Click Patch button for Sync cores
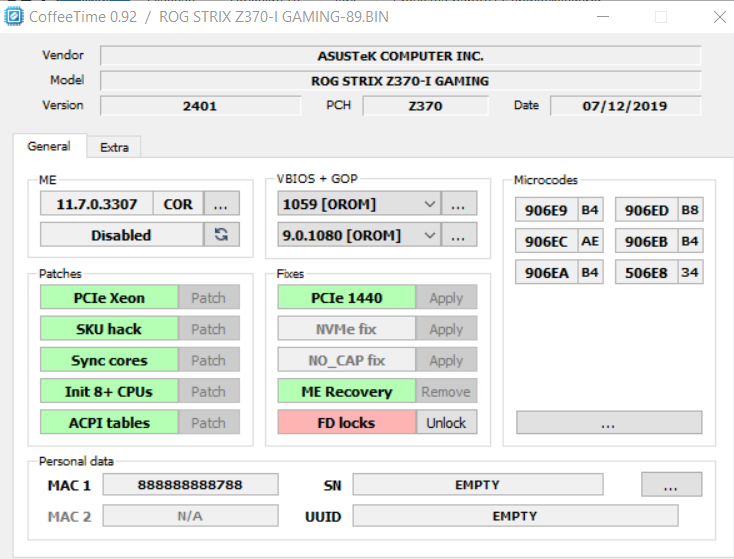 point(209,360)
